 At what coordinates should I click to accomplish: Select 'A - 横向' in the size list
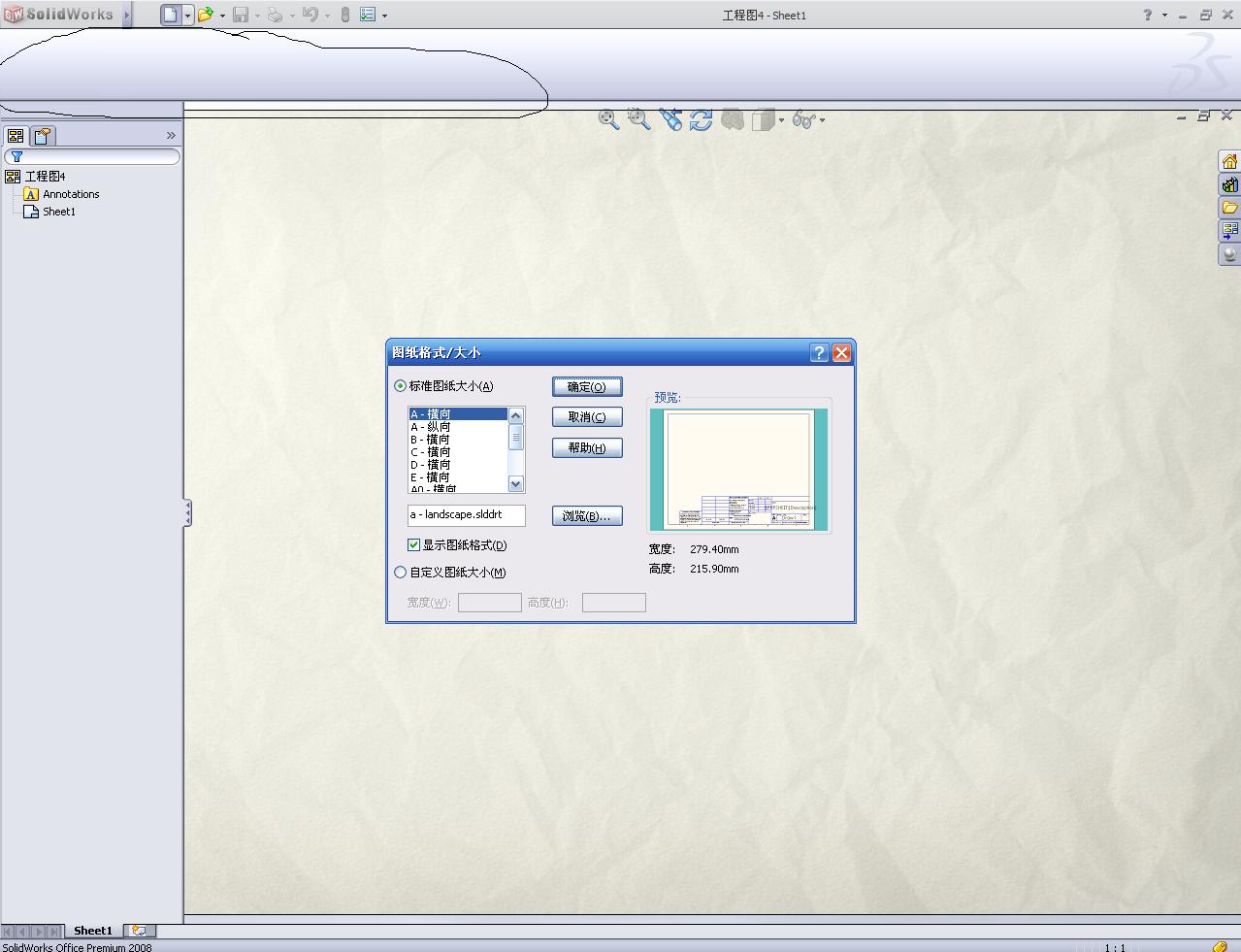(458, 414)
